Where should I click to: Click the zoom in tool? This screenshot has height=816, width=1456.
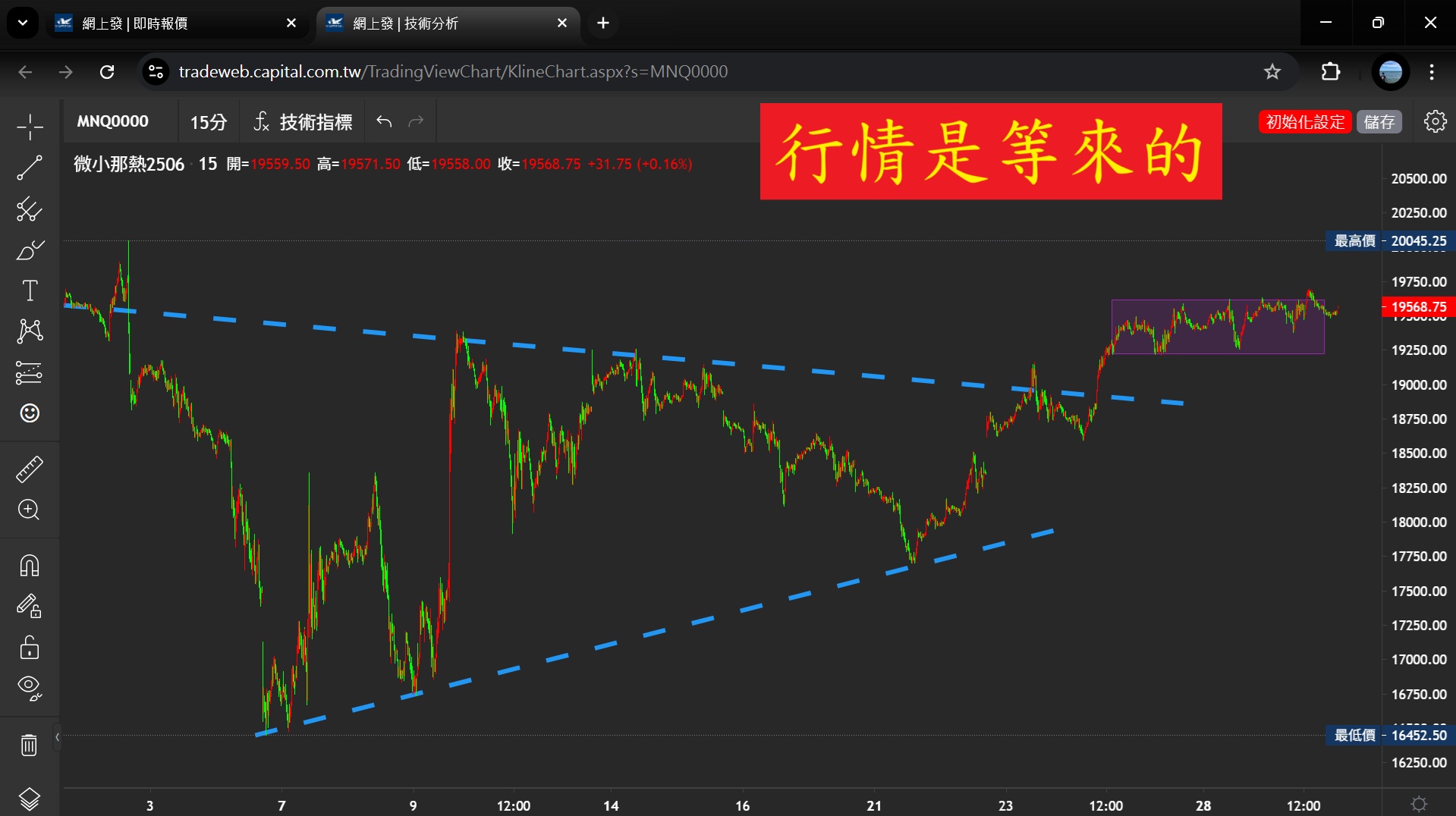pos(30,510)
